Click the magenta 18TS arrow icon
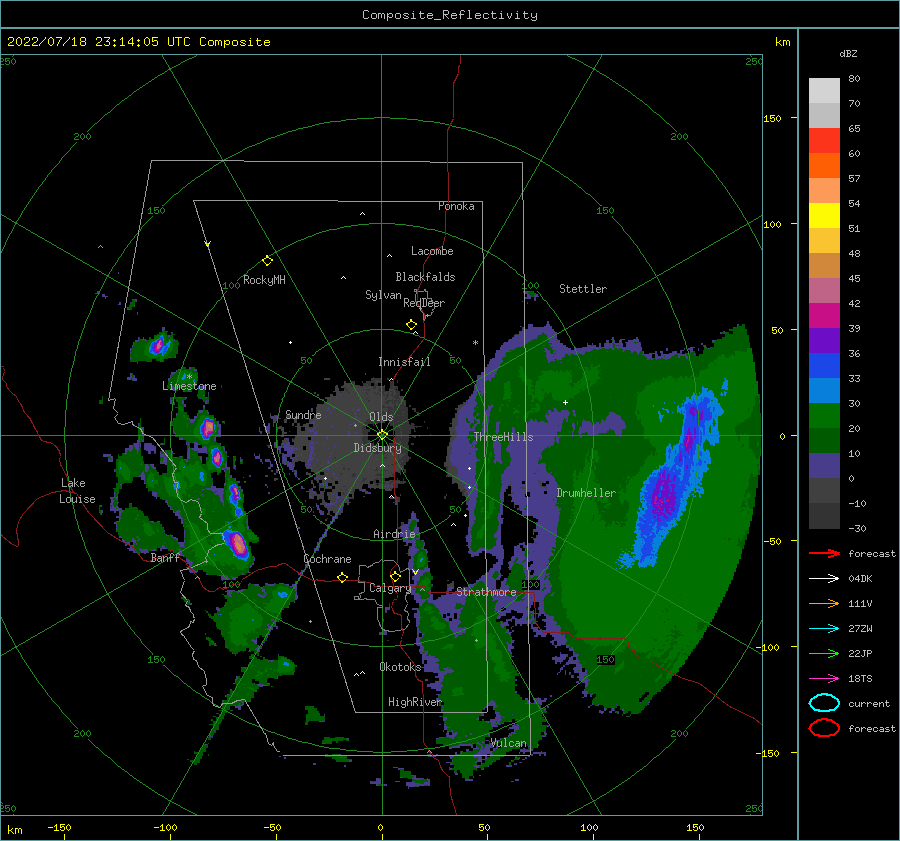 824,679
